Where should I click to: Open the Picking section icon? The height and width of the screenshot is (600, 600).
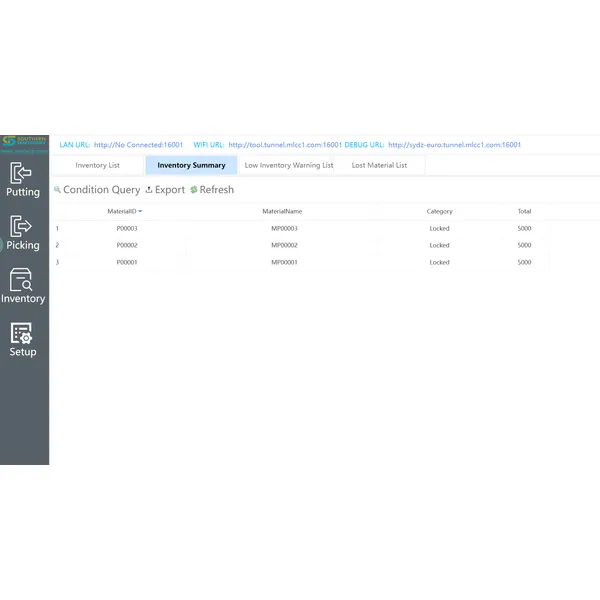tap(21, 226)
